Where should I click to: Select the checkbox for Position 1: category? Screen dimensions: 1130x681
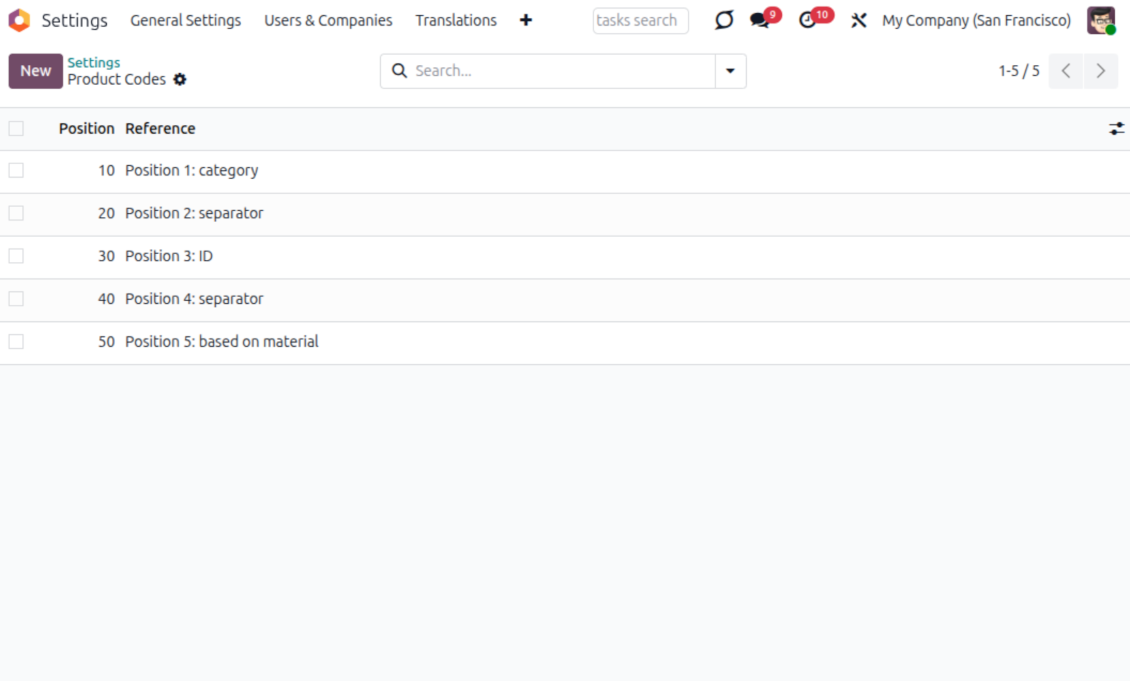click(16, 171)
